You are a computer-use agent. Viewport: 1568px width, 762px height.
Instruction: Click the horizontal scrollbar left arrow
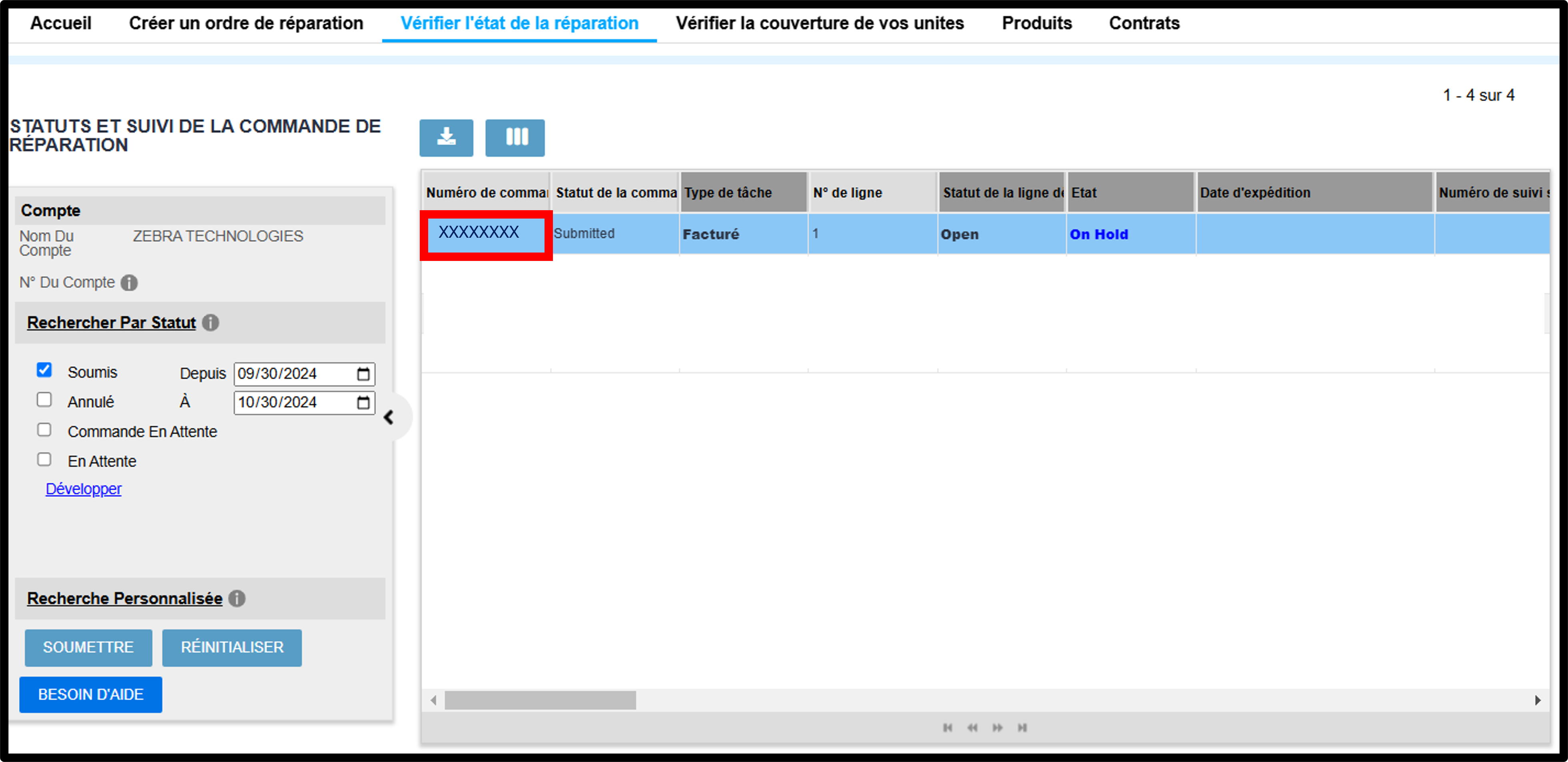point(433,700)
